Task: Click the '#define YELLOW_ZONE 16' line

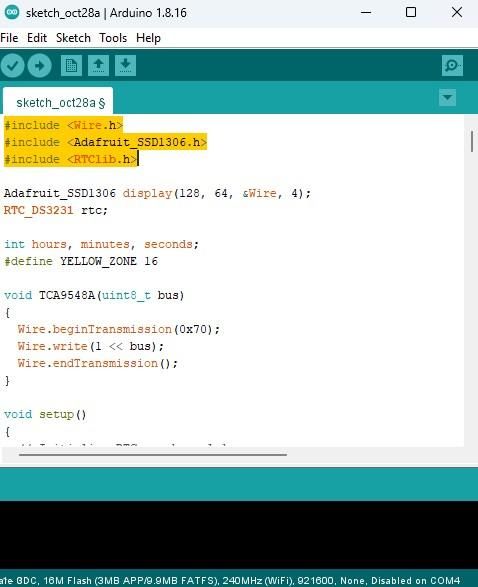Action: pyautogui.click(x=81, y=261)
